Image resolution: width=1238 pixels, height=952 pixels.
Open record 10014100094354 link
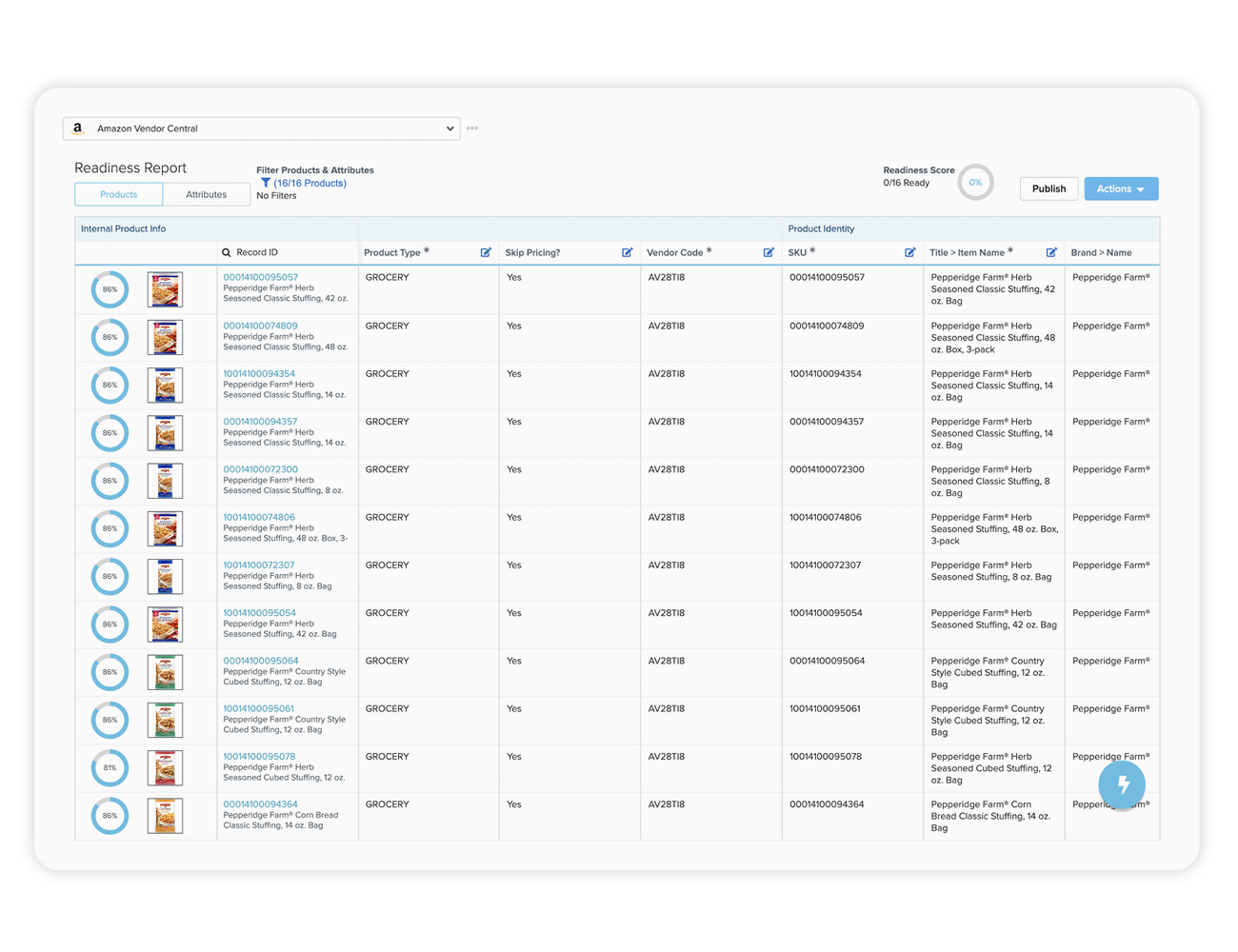259,373
